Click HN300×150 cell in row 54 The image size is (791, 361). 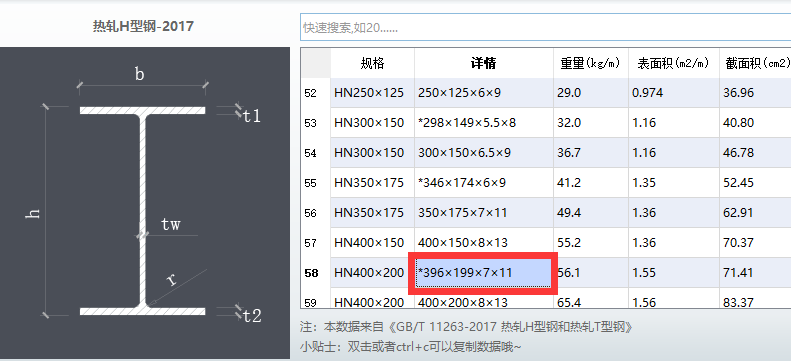tap(372, 153)
